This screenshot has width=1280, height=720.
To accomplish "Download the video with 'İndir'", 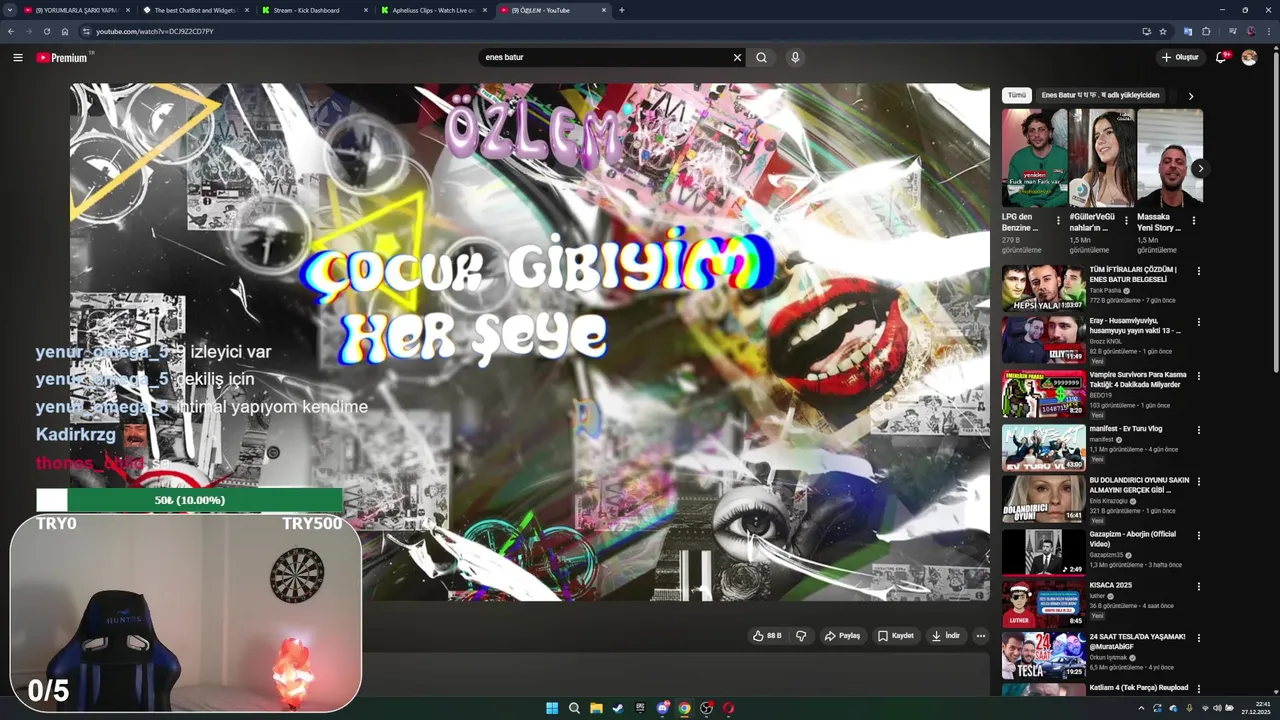I will pyautogui.click(x=946, y=635).
